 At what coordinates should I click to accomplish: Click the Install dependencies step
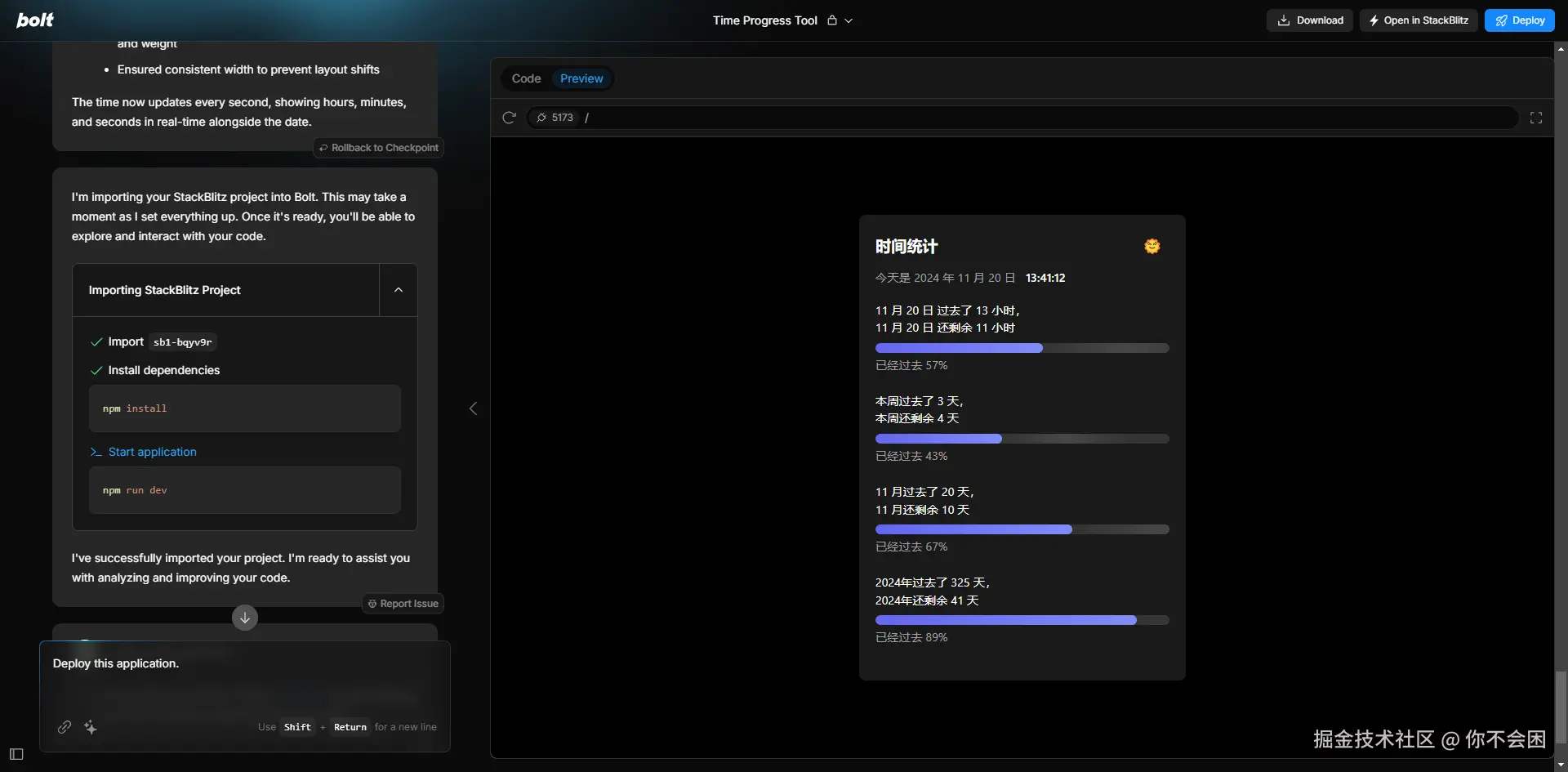[x=155, y=370]
